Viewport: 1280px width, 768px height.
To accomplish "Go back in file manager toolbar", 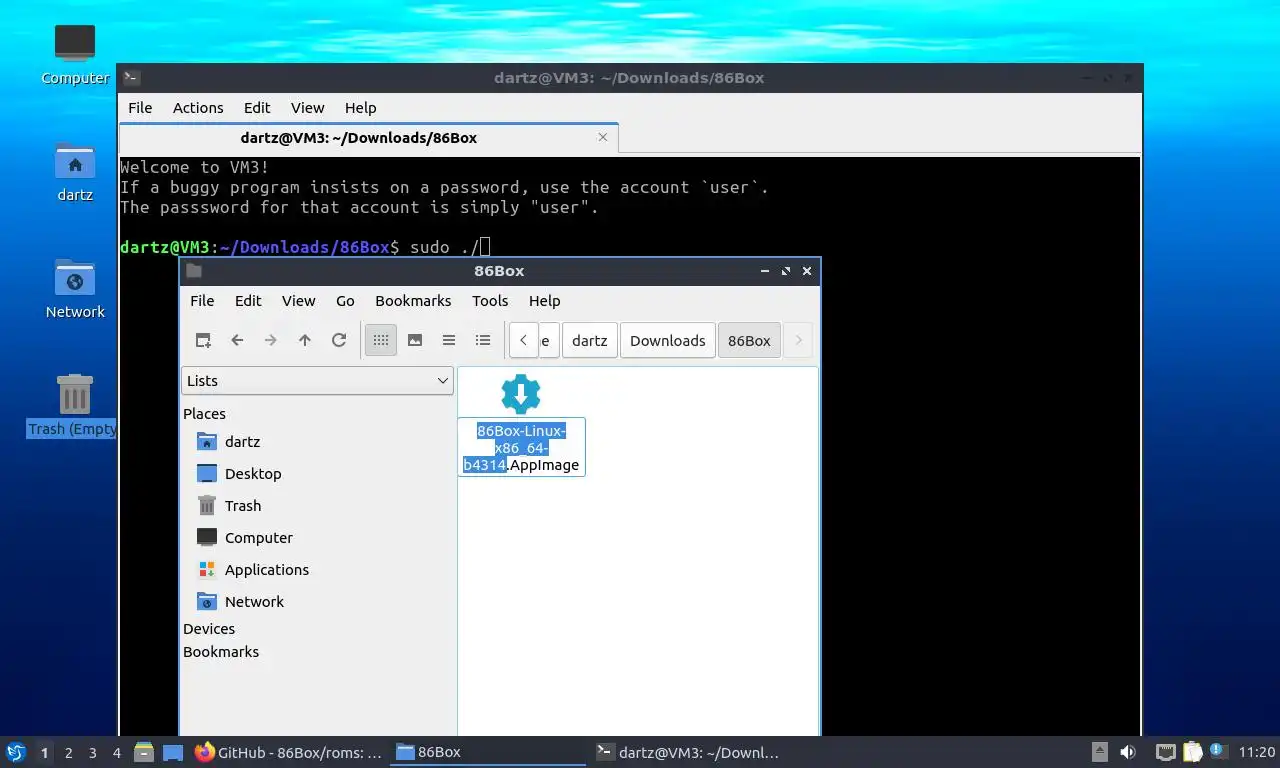I will (x=237, y=340).
